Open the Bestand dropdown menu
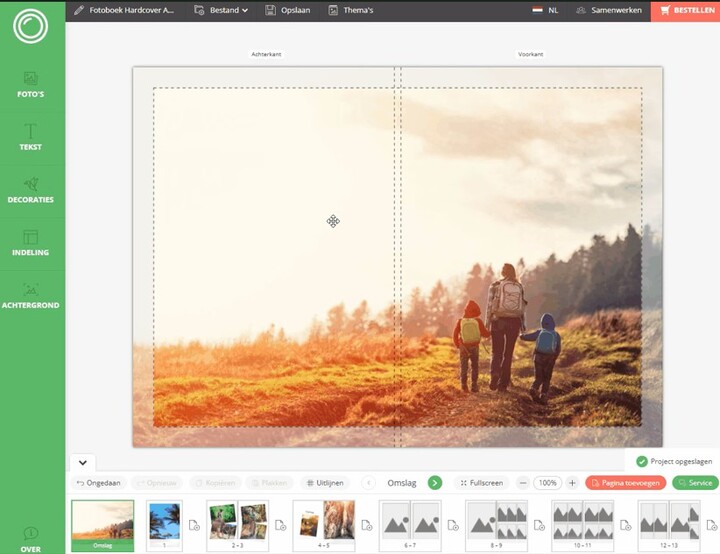Viewport: 720px width, 554px height. pyautogui.click(x=221, y=10)
